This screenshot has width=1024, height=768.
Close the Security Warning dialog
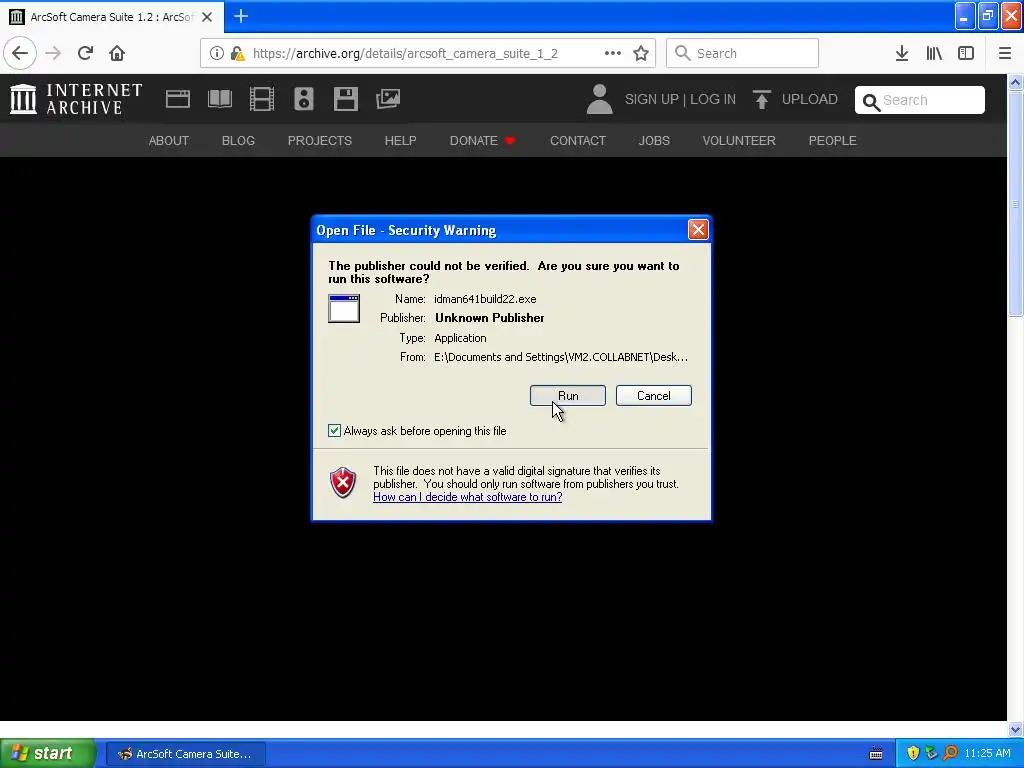698,229
